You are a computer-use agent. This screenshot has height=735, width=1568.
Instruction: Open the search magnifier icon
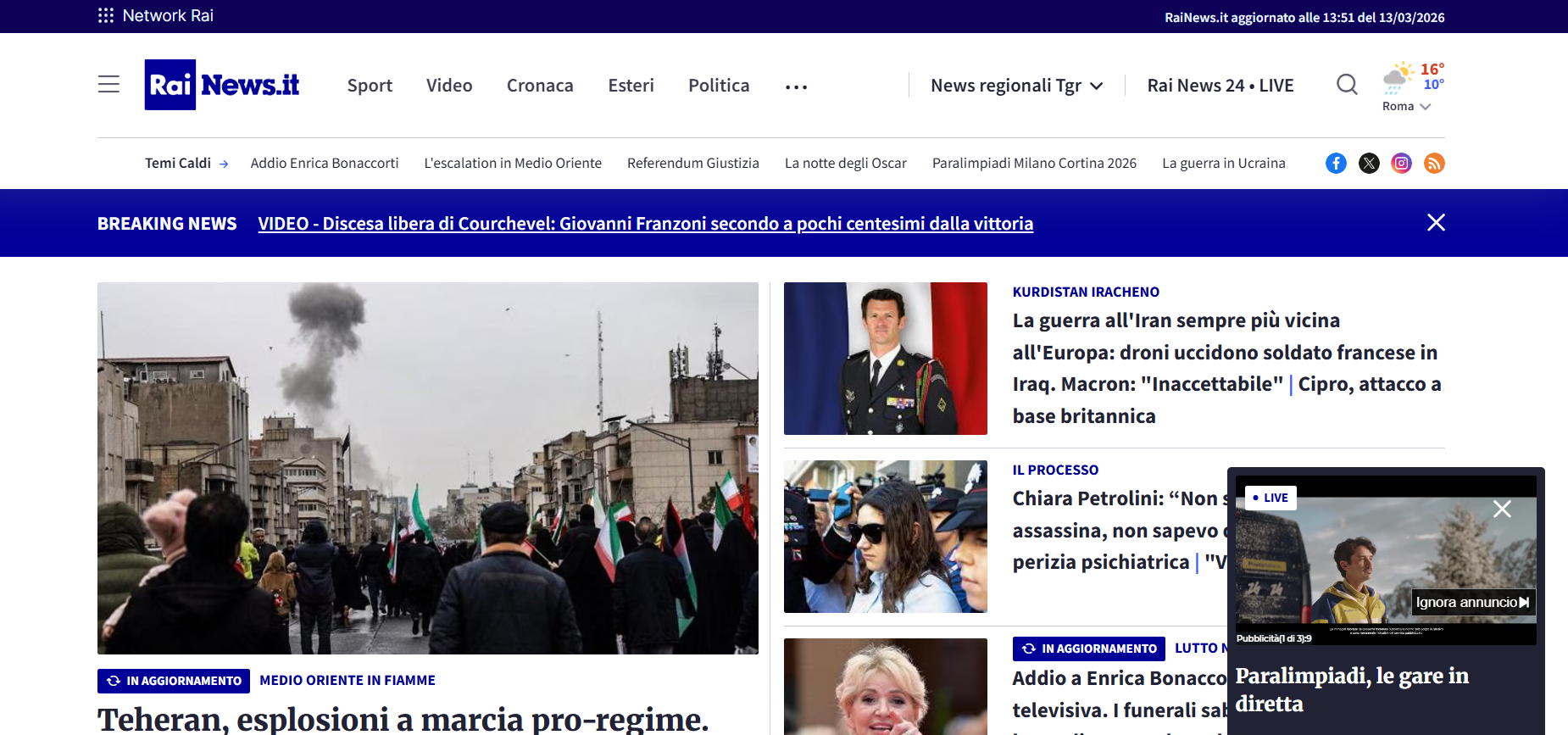[x=1347, y=85]
